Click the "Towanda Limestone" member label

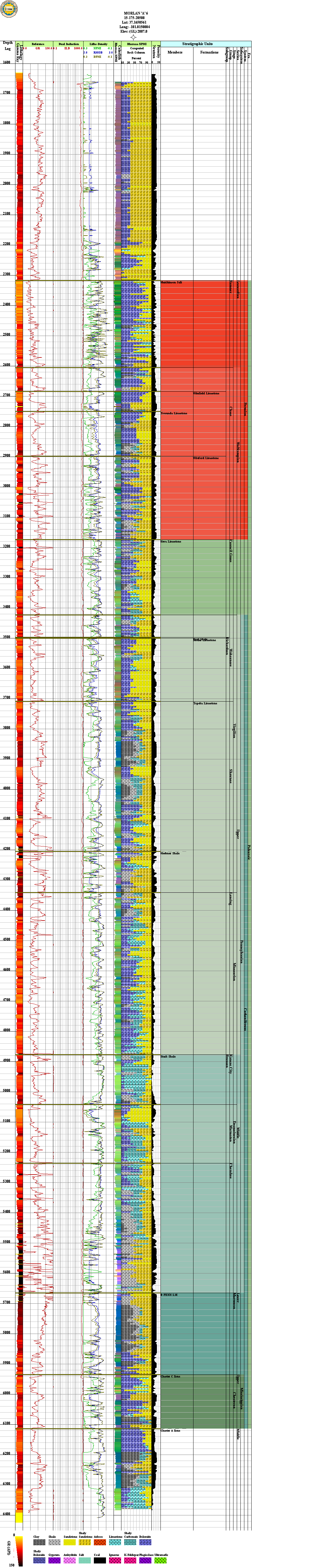coord(174,413)
